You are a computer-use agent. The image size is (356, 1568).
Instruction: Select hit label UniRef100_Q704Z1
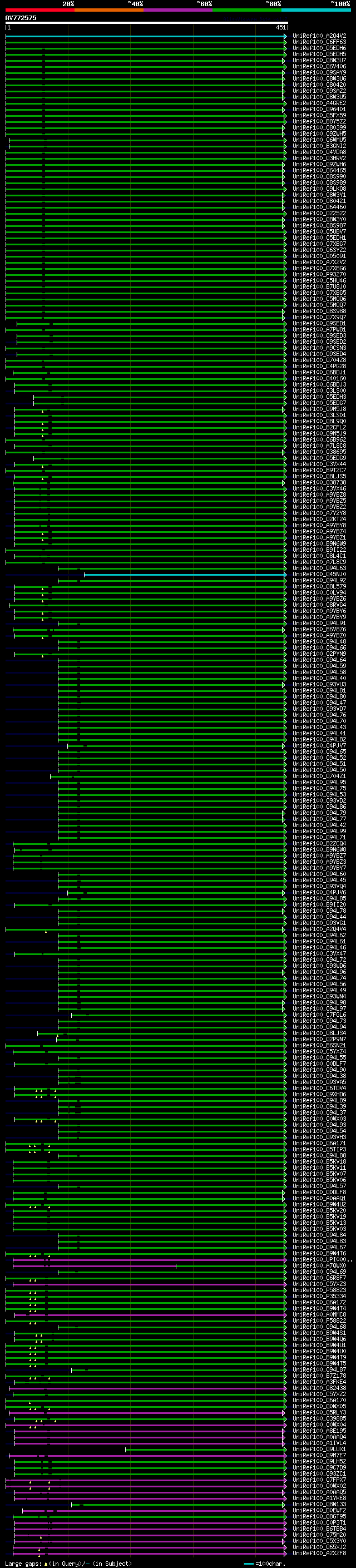point(319,776)
